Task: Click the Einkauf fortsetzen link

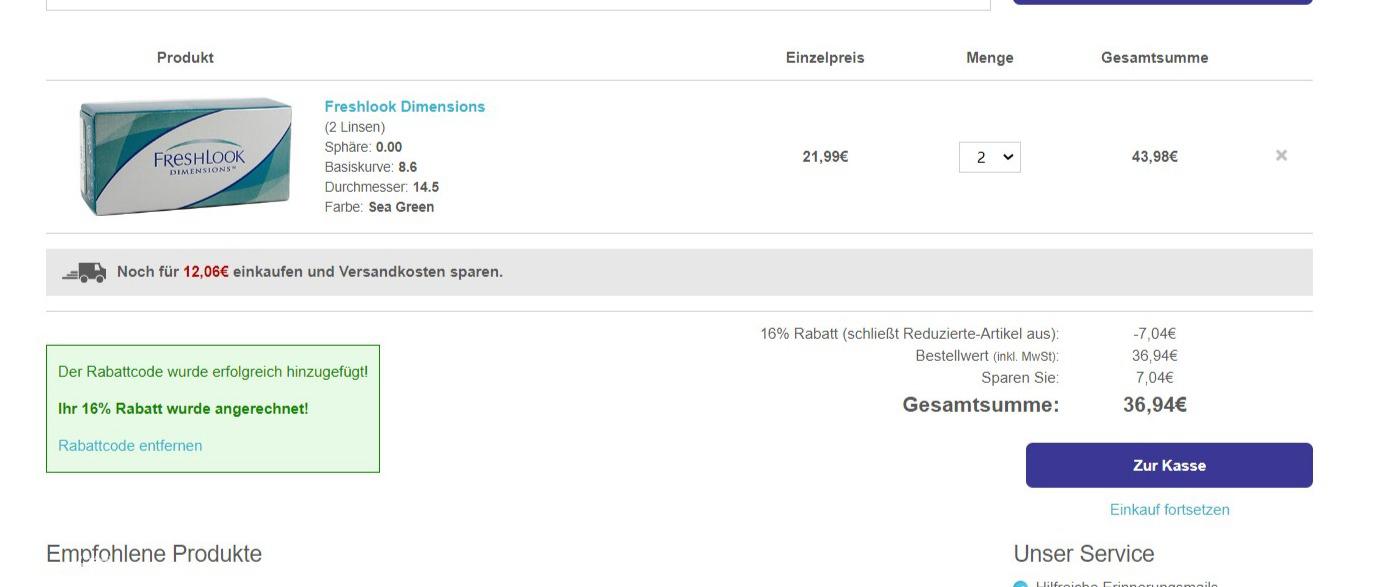Action: tap(1170, 510)
